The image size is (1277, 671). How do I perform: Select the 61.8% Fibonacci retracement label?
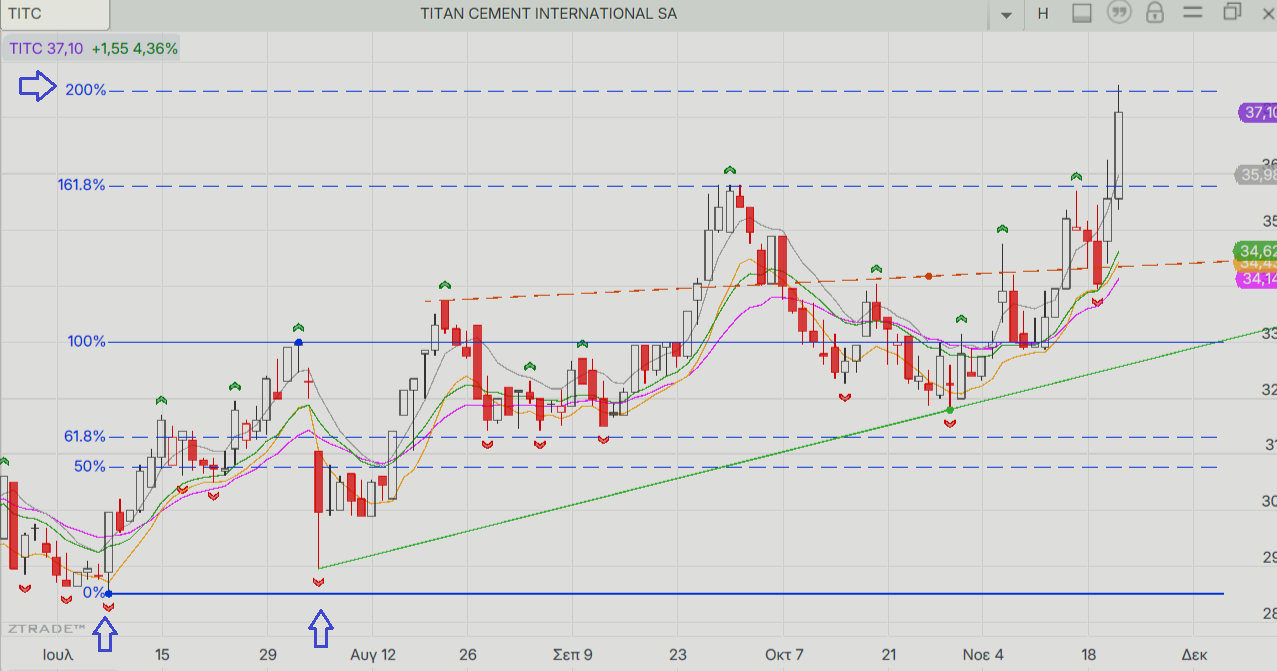tap(85, 436)
